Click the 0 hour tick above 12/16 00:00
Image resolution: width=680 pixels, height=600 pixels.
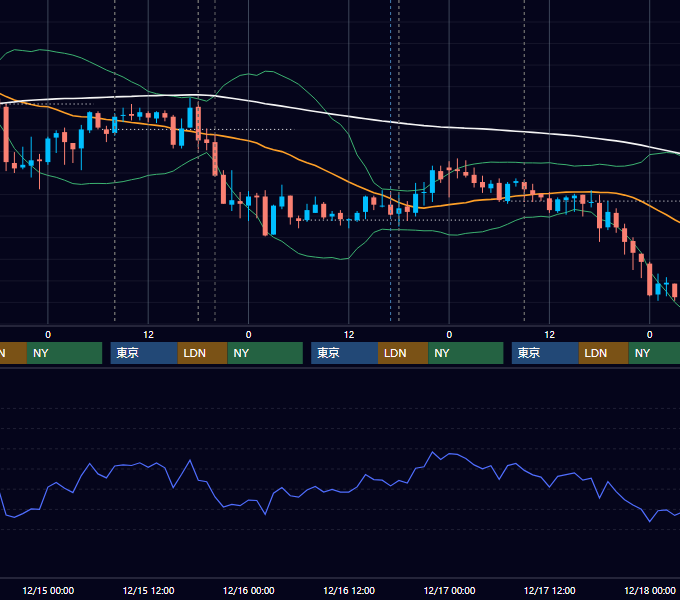coord(248,335)
